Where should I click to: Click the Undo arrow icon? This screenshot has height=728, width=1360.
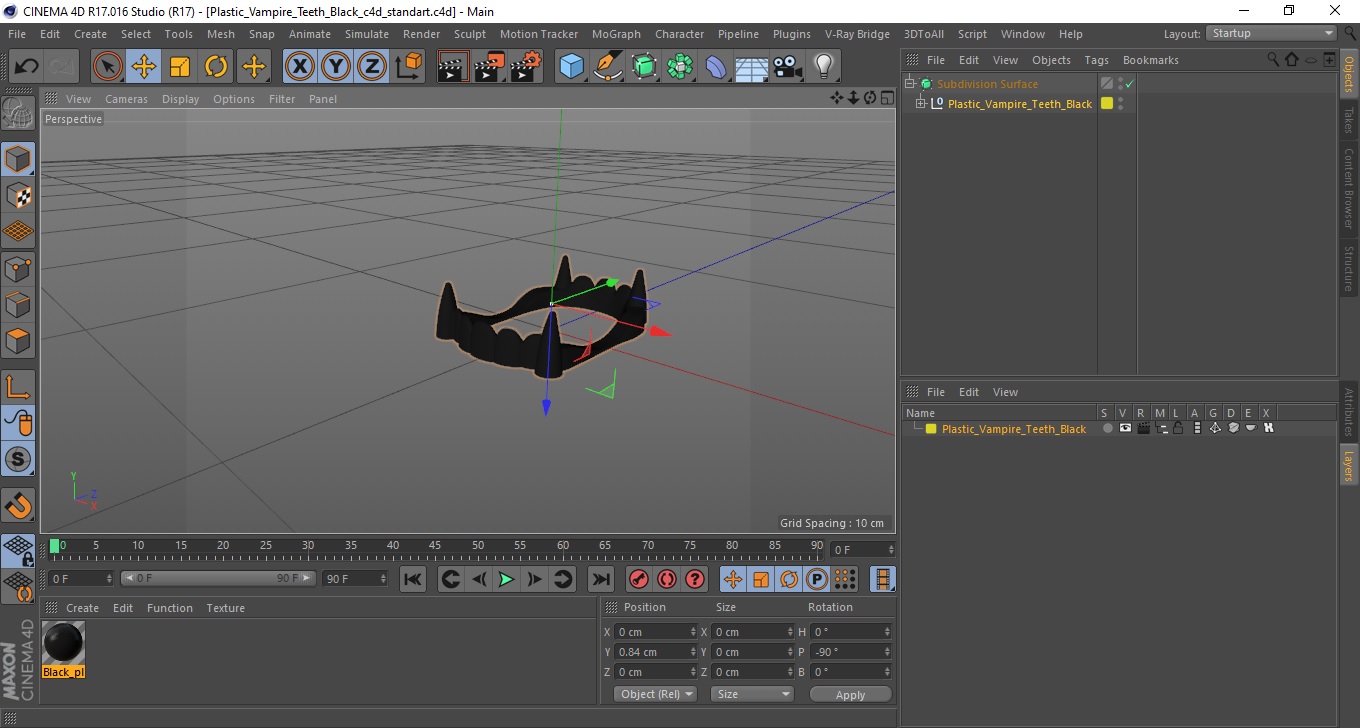(x=26, y=67)
